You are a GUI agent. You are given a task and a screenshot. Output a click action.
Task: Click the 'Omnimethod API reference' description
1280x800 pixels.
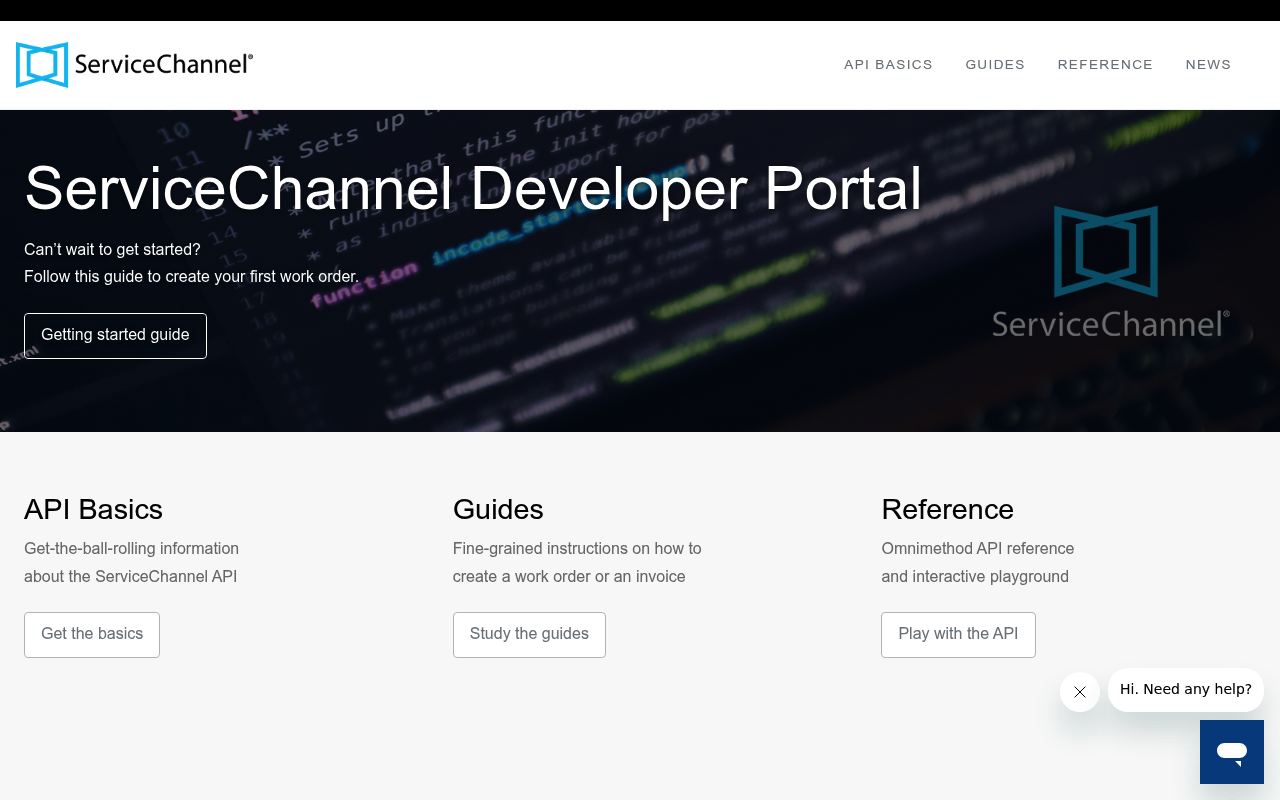(x=977, y=549)
